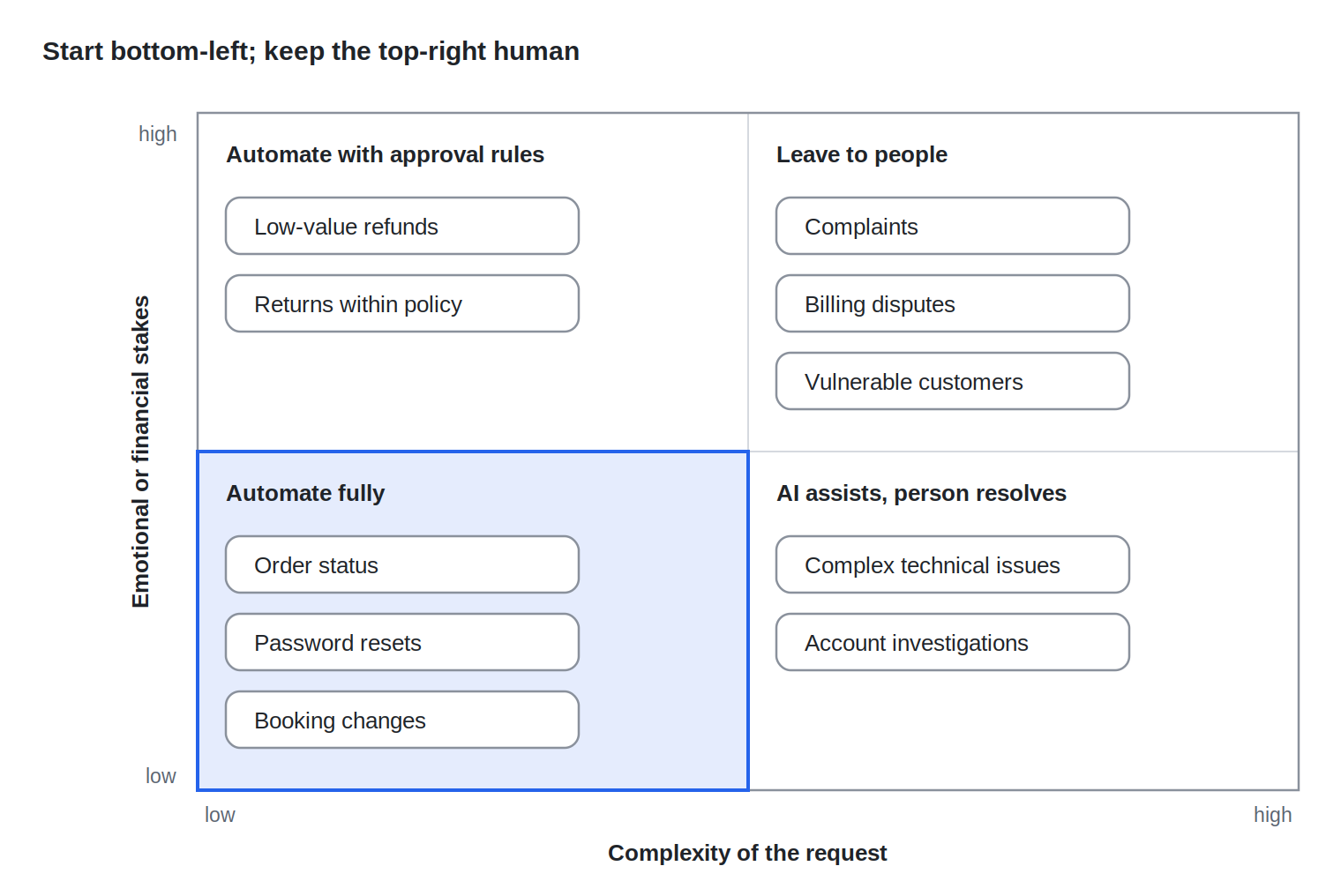Select the Returns within policy box
1341x896 pixels.
point(402,303)
